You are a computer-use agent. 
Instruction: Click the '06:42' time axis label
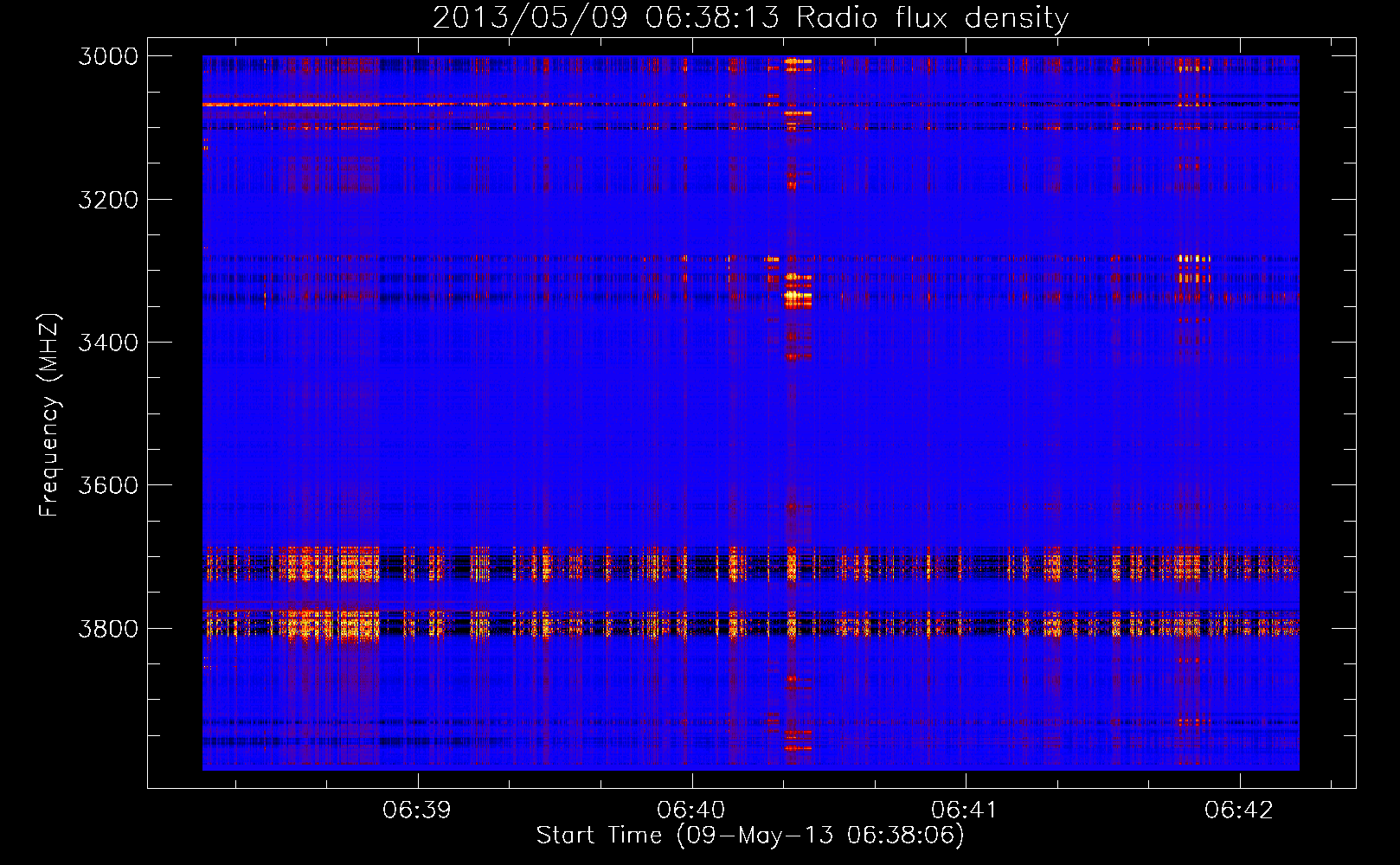(1239, 811)
